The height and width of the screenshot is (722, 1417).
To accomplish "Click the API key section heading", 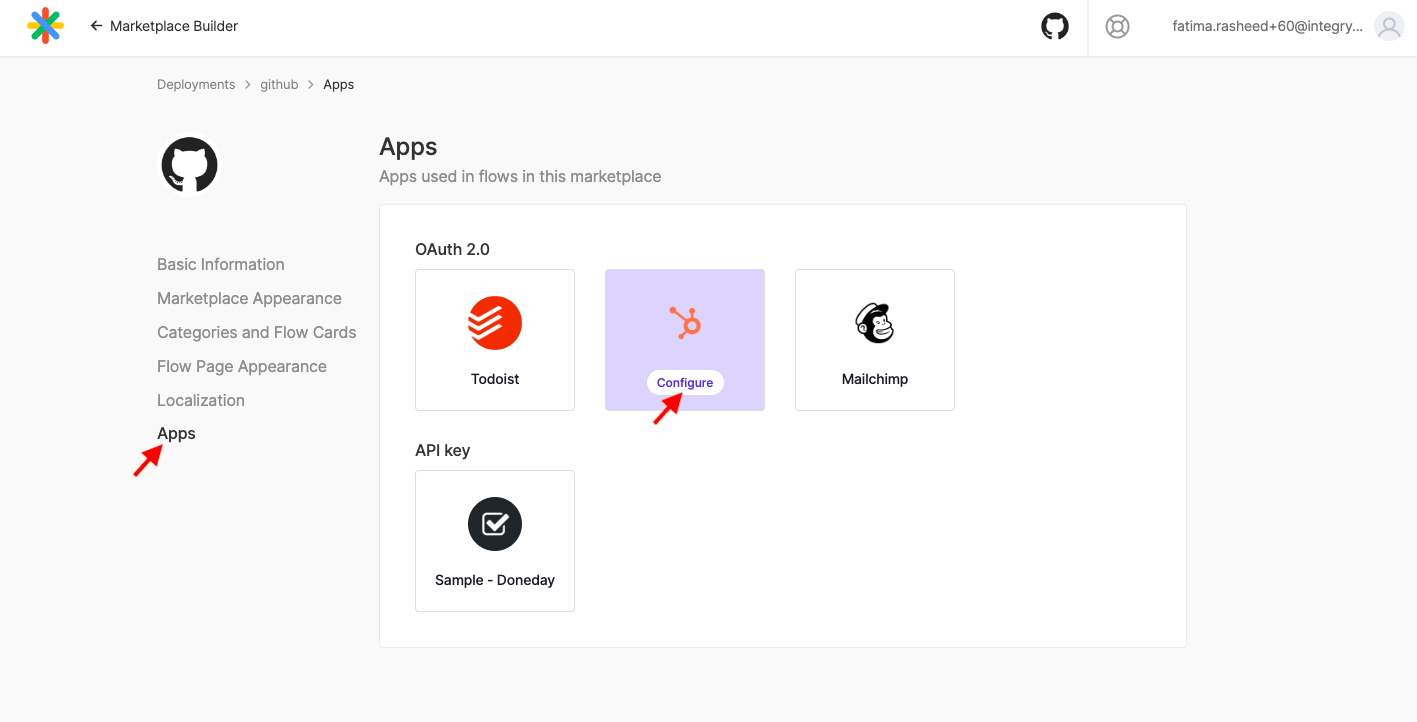I will tap(442, 450).
